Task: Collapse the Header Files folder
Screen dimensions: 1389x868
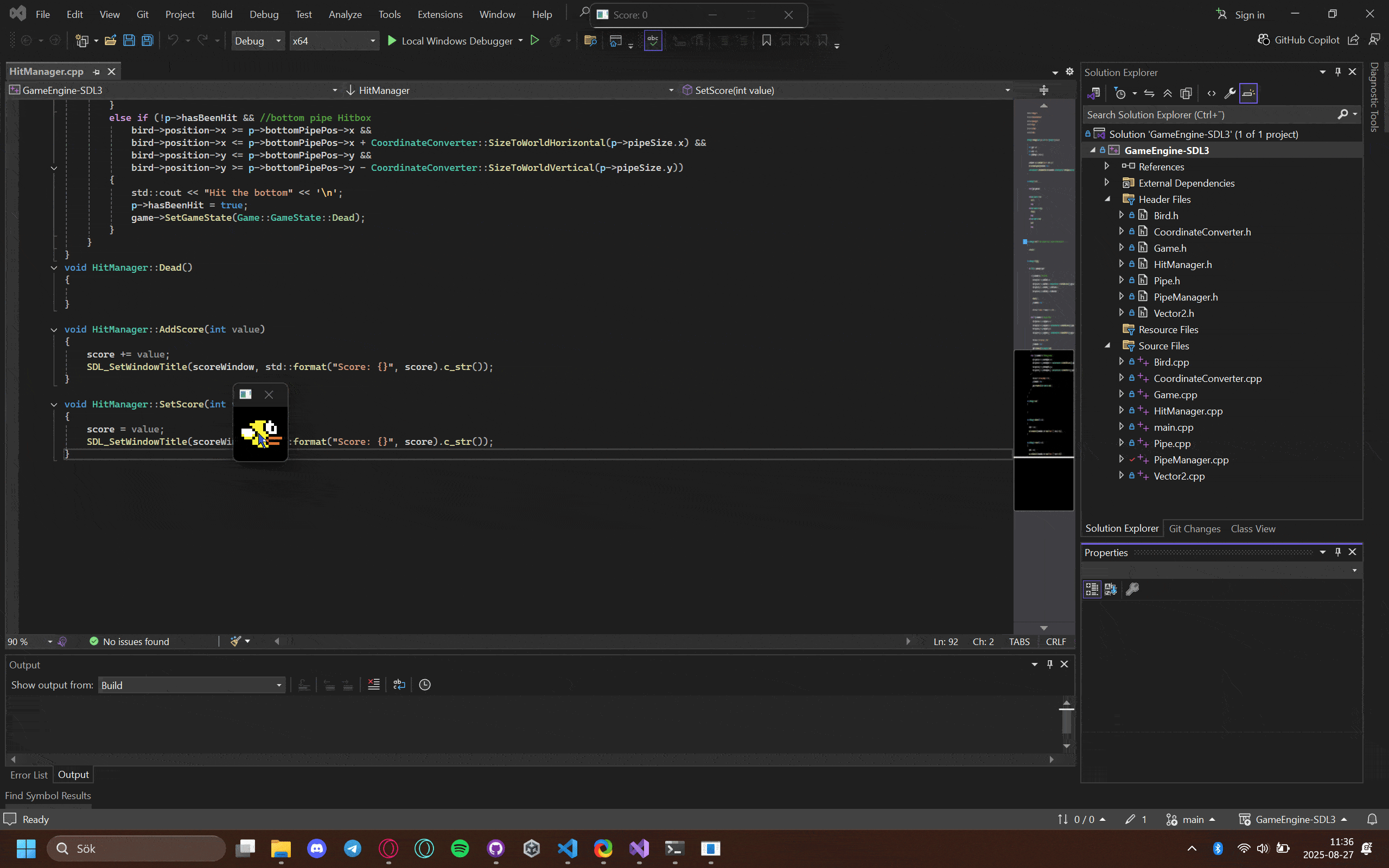Action: tap(1108, 199)
